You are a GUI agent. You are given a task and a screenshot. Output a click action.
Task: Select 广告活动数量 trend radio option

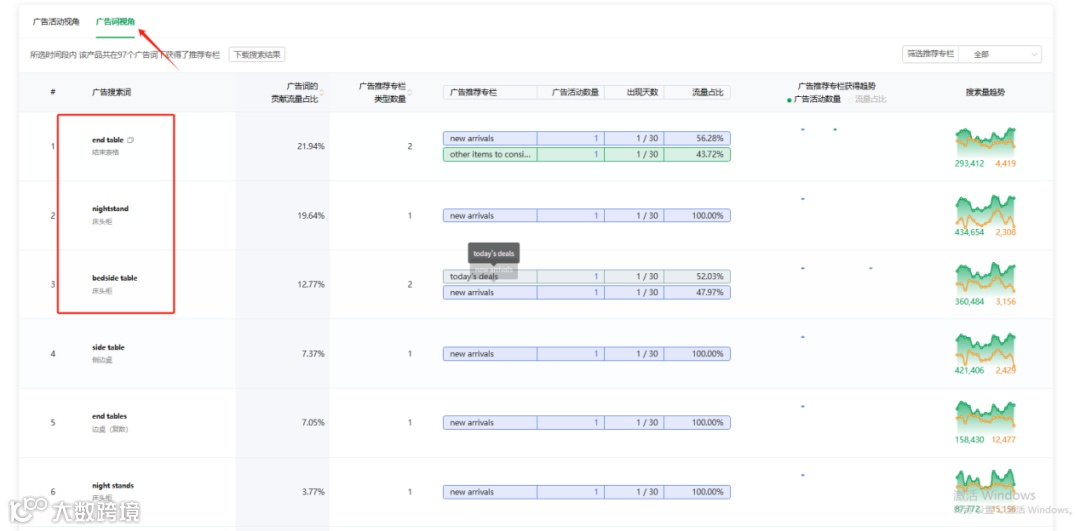(813, 99)
